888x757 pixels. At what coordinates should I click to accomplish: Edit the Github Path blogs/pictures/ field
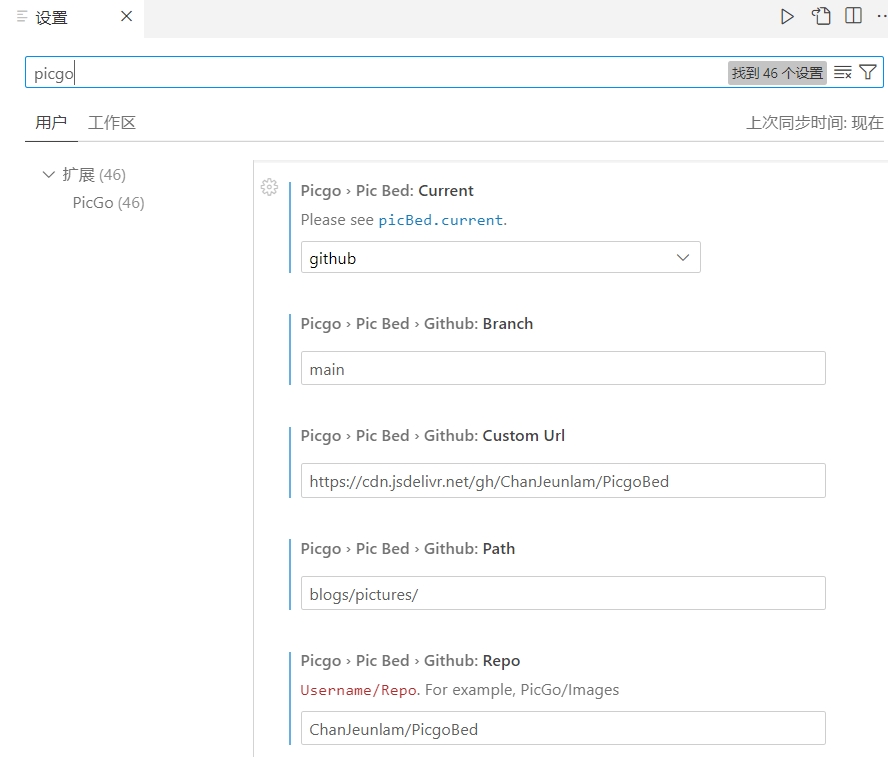563,593
